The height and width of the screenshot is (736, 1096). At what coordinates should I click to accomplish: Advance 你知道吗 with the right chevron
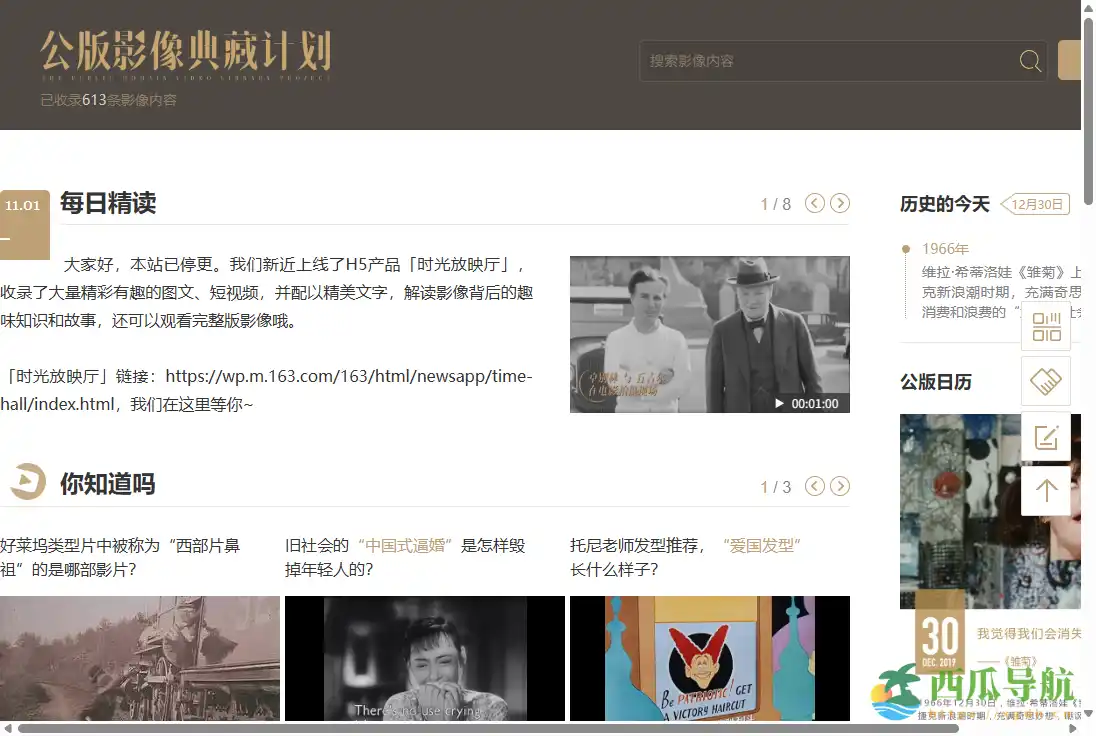841,487
